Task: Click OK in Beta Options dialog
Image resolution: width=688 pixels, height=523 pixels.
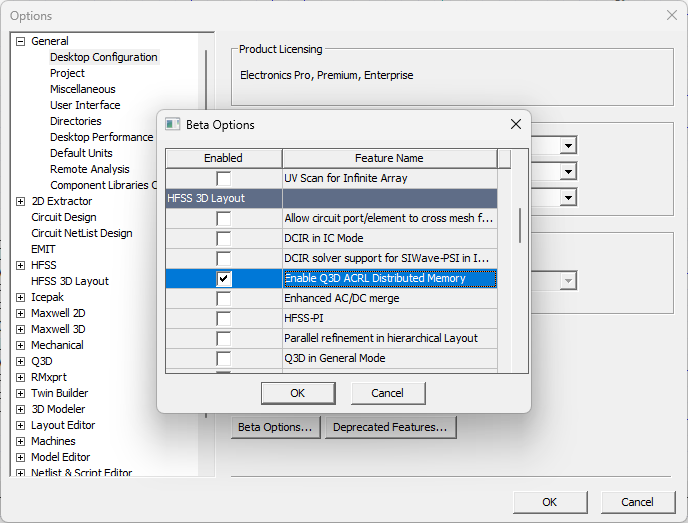Action: [x=298, y=393]
